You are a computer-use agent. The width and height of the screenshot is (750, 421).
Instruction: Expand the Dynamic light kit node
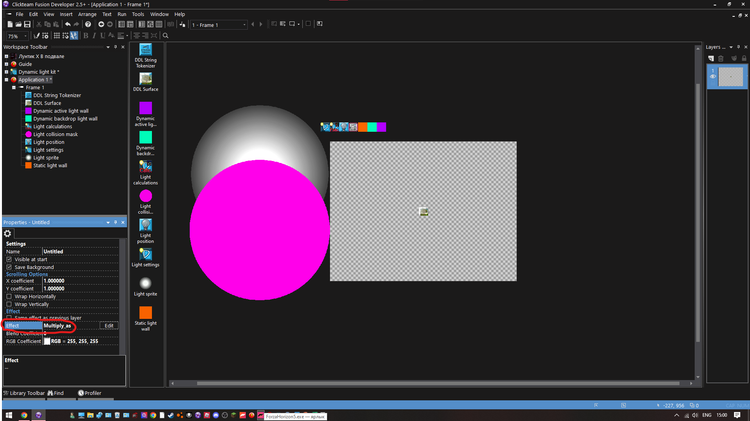coord(7,72)
